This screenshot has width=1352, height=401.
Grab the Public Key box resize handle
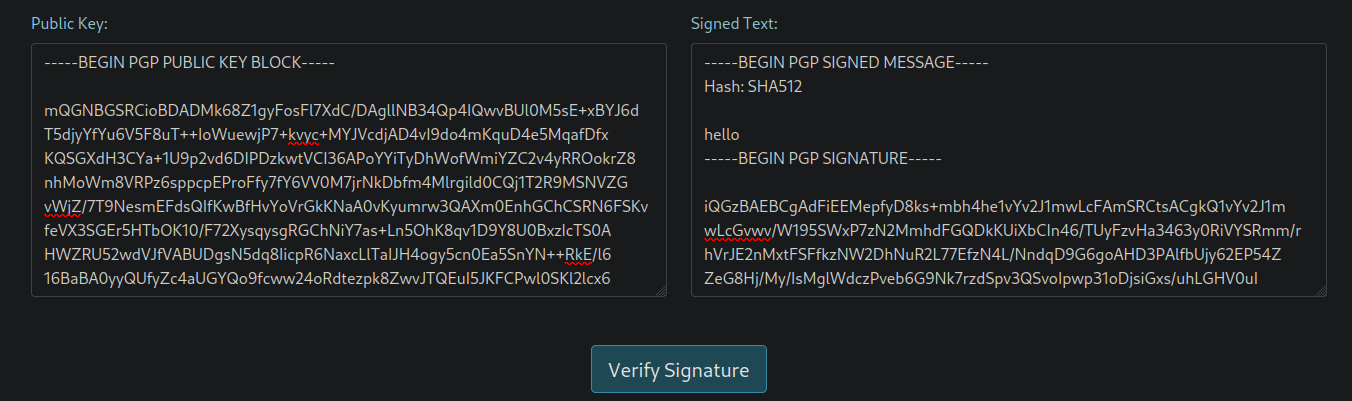point(660,290)
